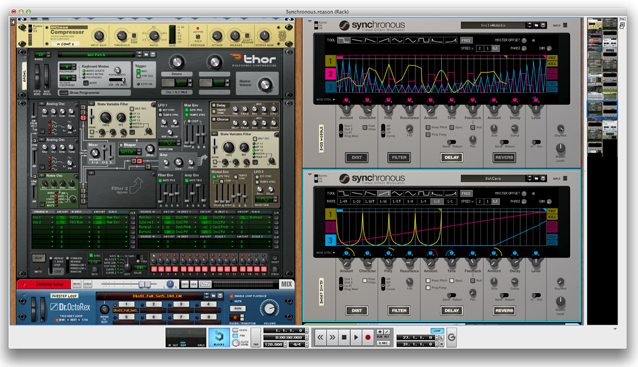Screen dimensions: 638x367
Task: Select the step curve tool in lower Synchronous
Action: 344,193
